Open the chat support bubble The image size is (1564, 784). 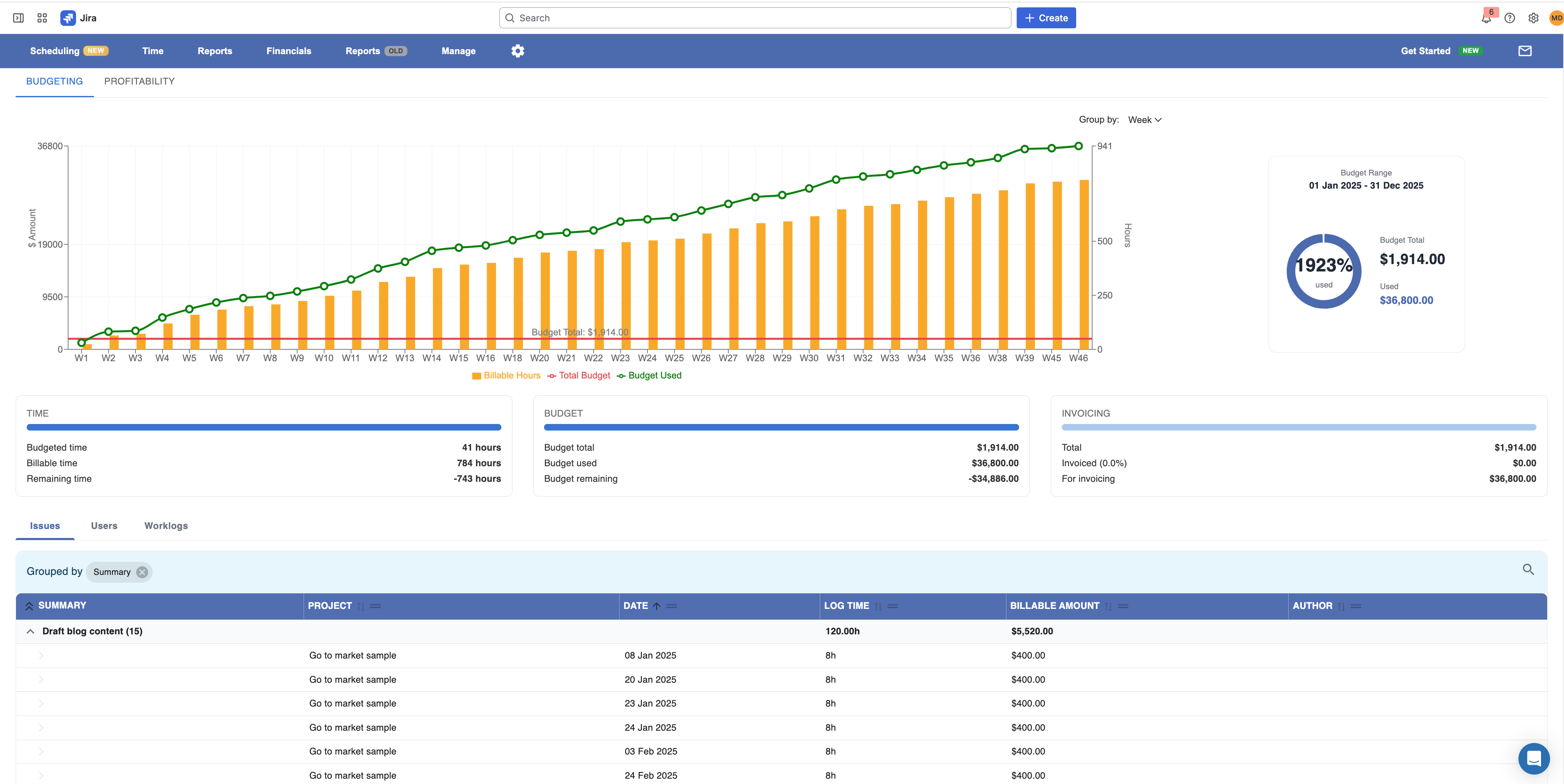tap(1534, 758)
